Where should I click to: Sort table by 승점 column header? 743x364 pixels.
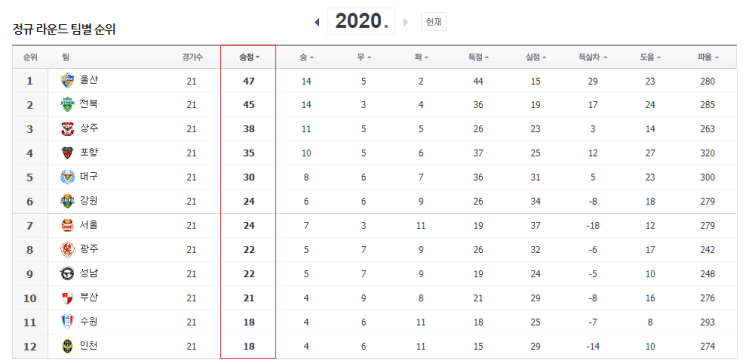pos(249,57)
